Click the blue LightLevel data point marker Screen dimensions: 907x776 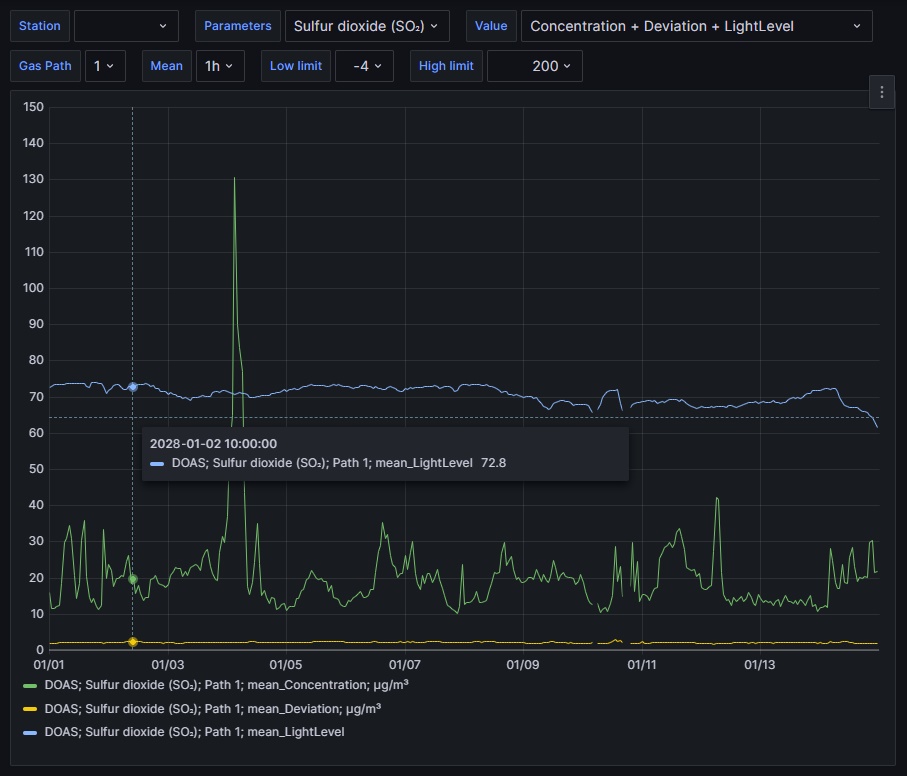pos(133,387)
